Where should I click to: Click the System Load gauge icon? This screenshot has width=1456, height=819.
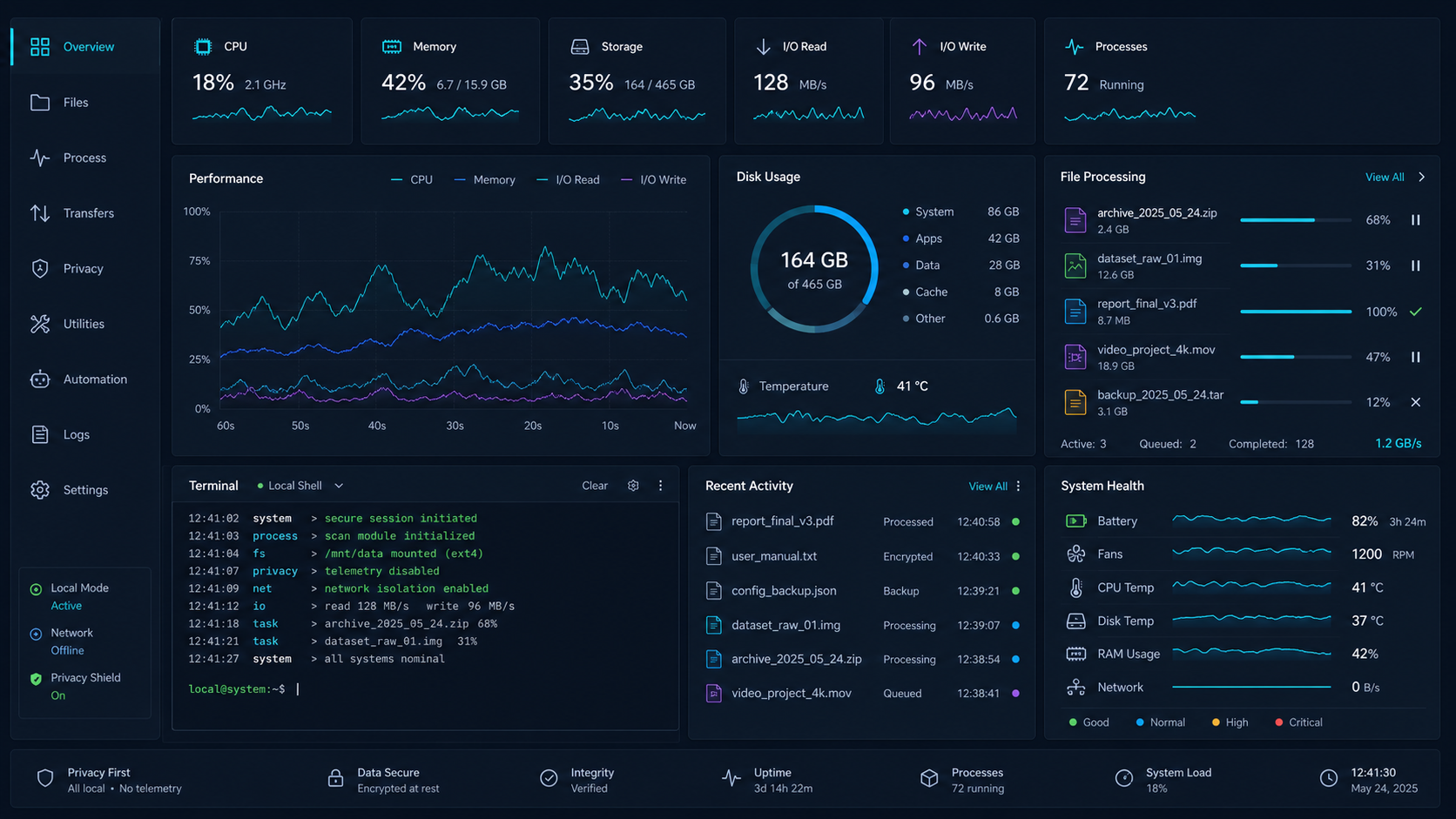pos(1124,778)
